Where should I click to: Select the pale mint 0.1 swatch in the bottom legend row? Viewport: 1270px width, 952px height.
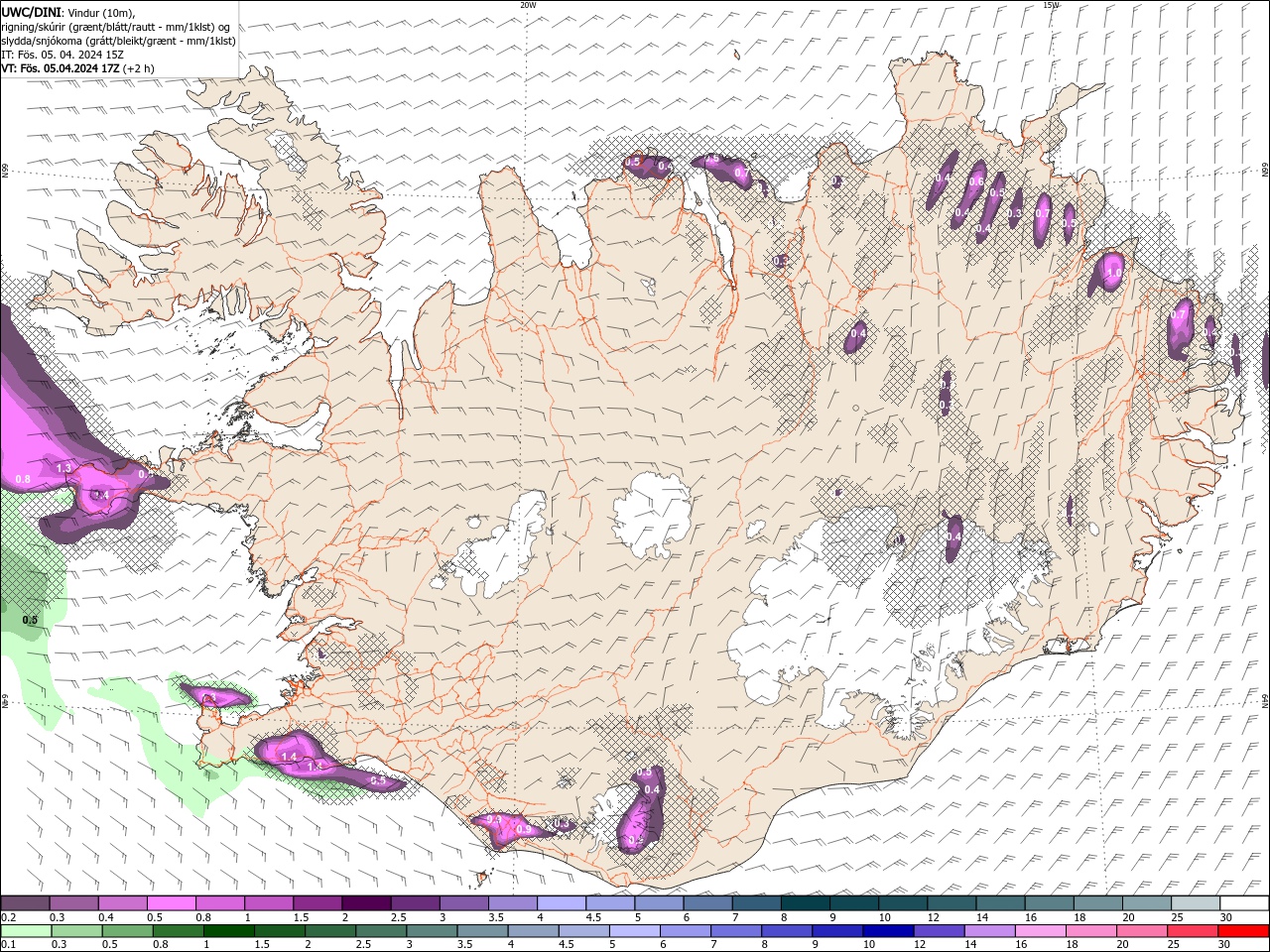point(26,931)
